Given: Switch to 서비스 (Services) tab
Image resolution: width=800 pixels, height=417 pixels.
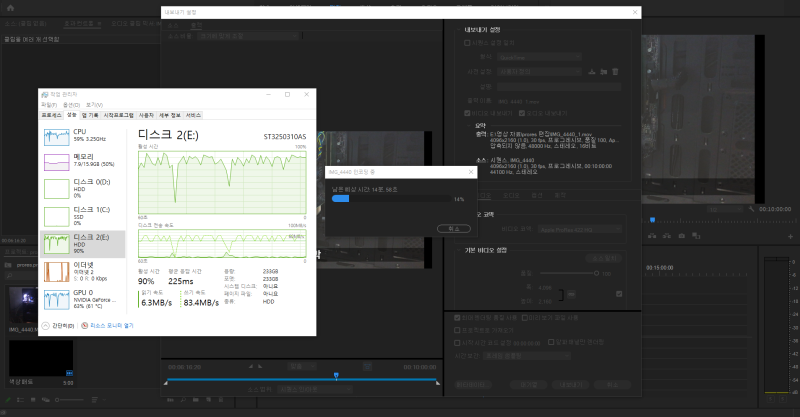Looking at the screenshot, I should click(x=193, y=115).
